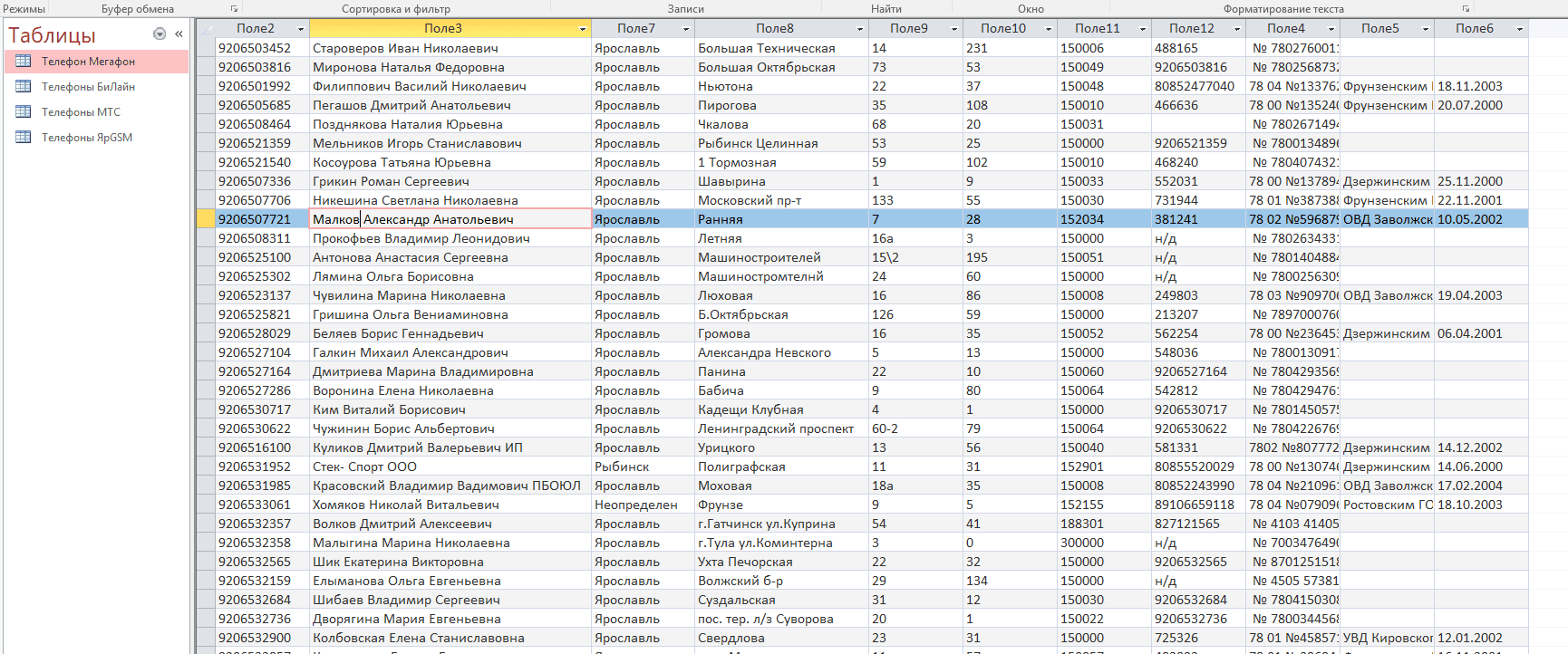Screen dimensions: 1568x654
Task: Open the Поле8 column filter dropdown
Action: (859, 29)
